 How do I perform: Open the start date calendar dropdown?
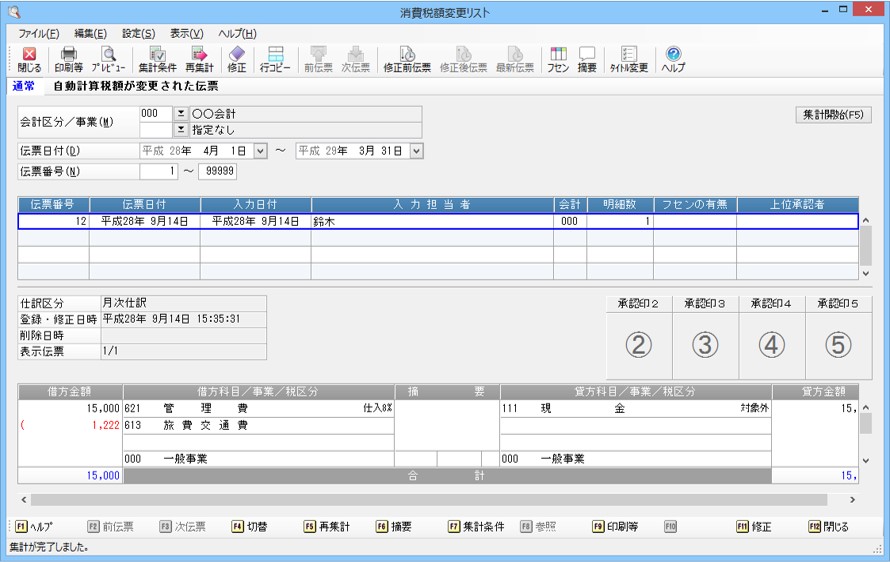260,151
